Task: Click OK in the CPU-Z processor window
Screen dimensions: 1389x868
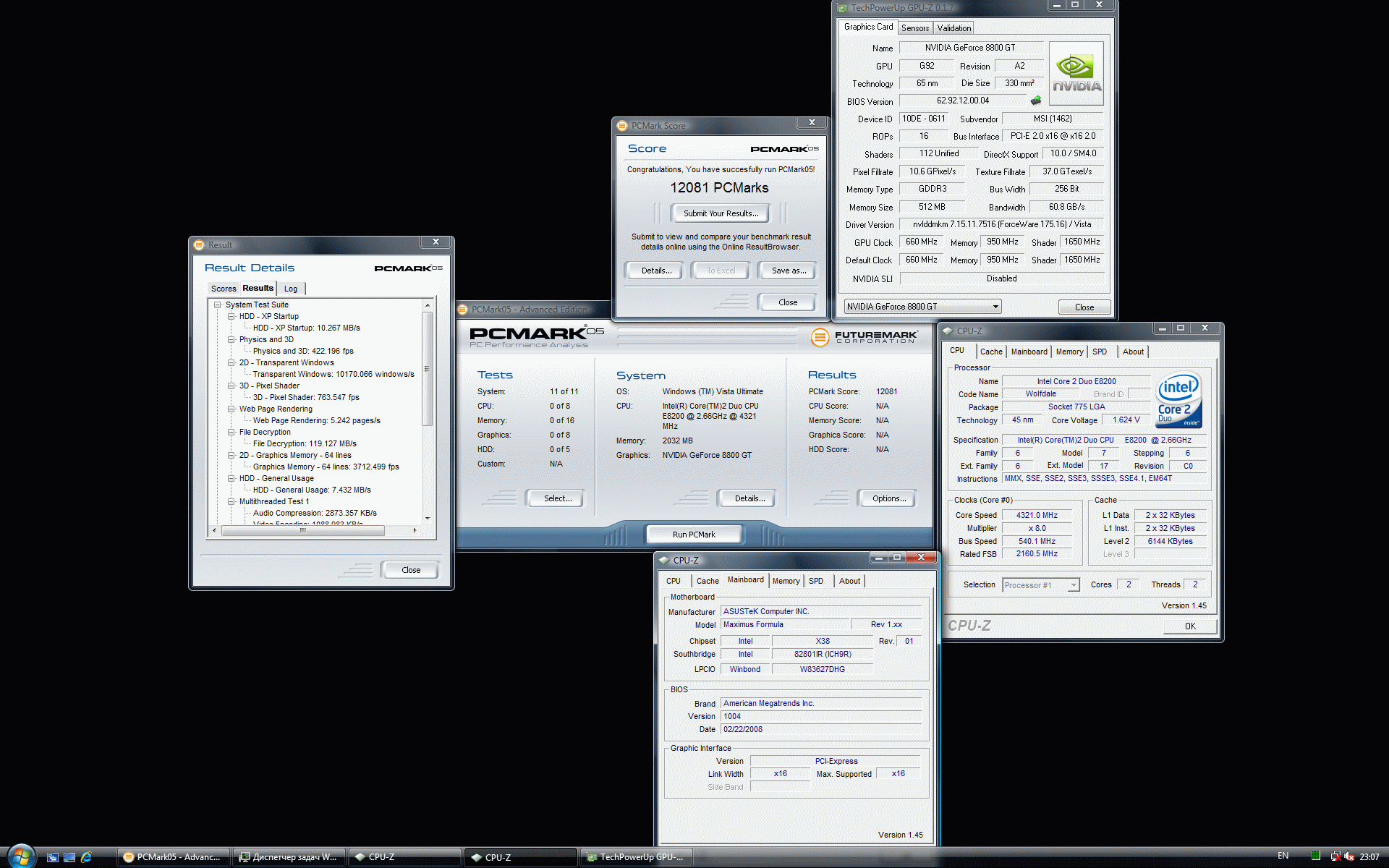Action: (x=1190, y=626)
